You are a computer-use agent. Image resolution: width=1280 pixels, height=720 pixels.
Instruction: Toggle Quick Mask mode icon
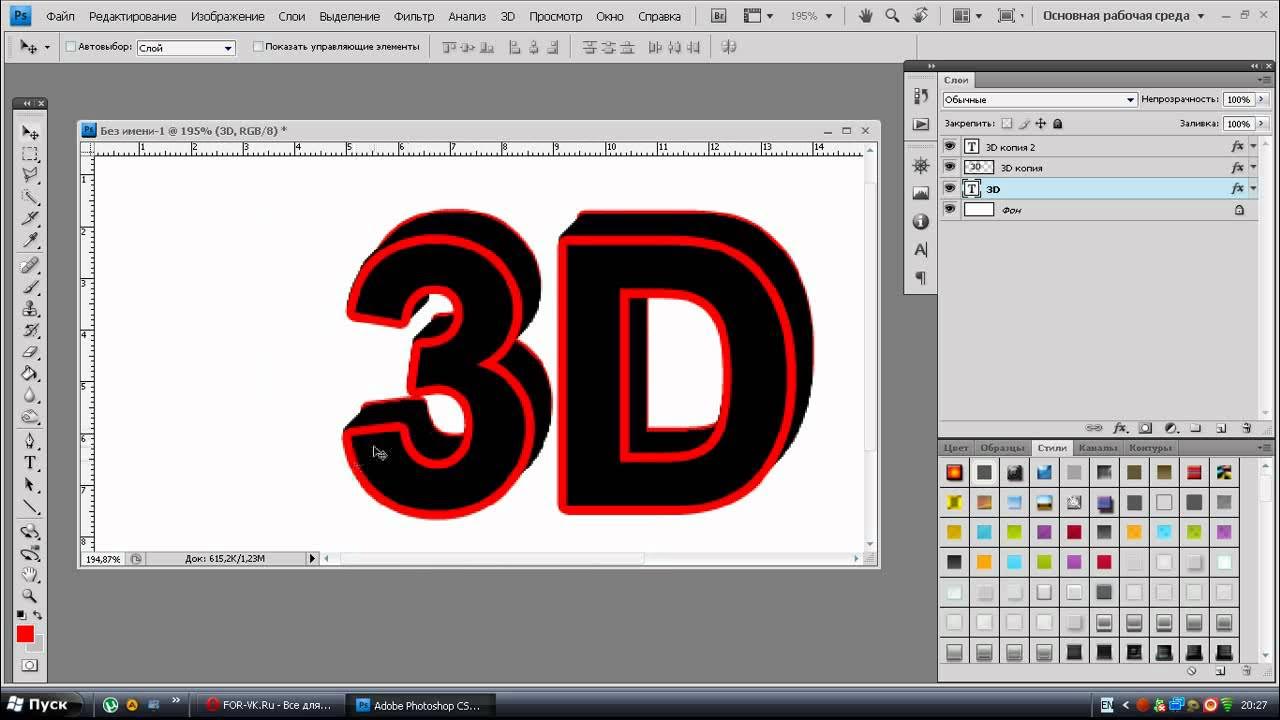(x=30, y=665)
